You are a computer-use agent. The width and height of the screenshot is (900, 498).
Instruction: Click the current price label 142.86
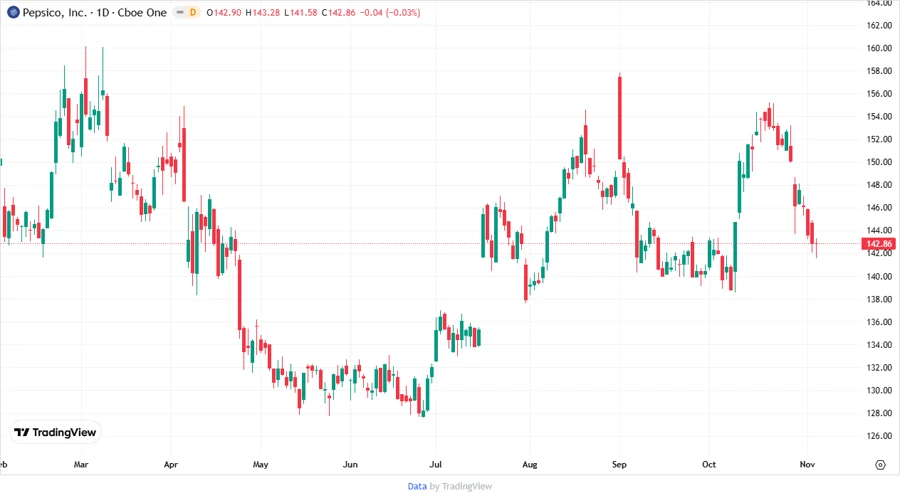[878, 244]
